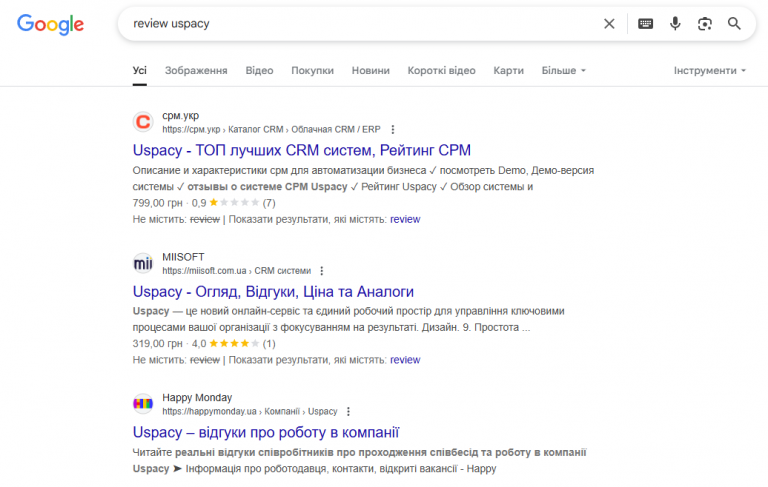Click 'review' link under срм.укр result
Screen dimensions: 768x487
click(x=405, y=219)
